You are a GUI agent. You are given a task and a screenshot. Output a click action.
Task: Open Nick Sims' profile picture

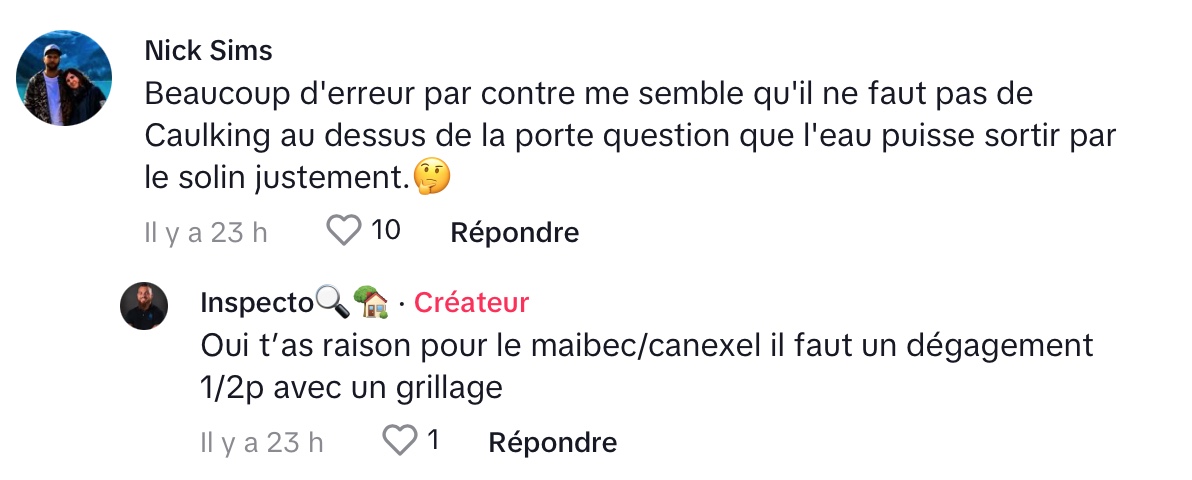[65, 78]
